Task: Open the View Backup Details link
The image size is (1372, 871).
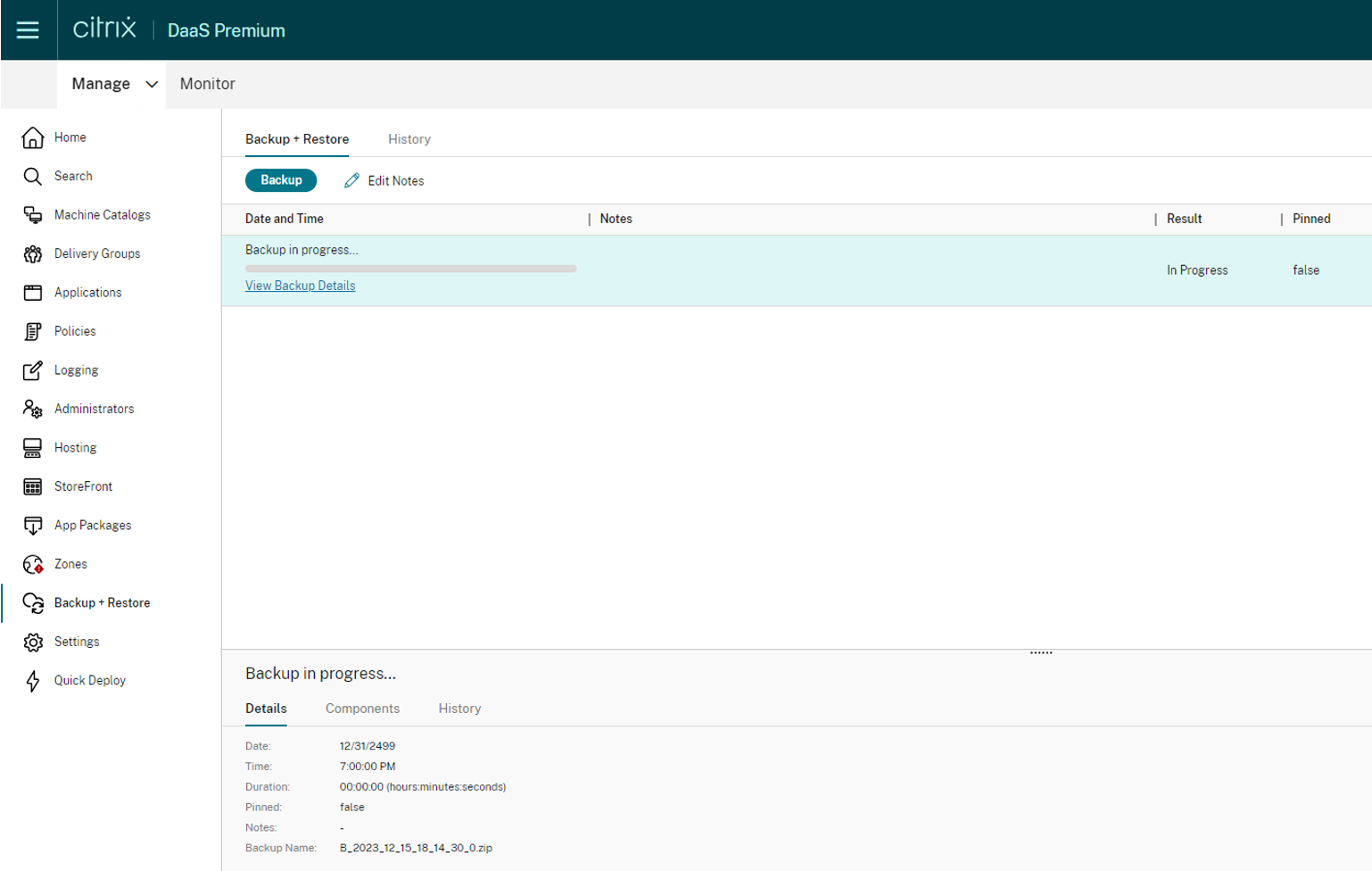Action: 300,286
